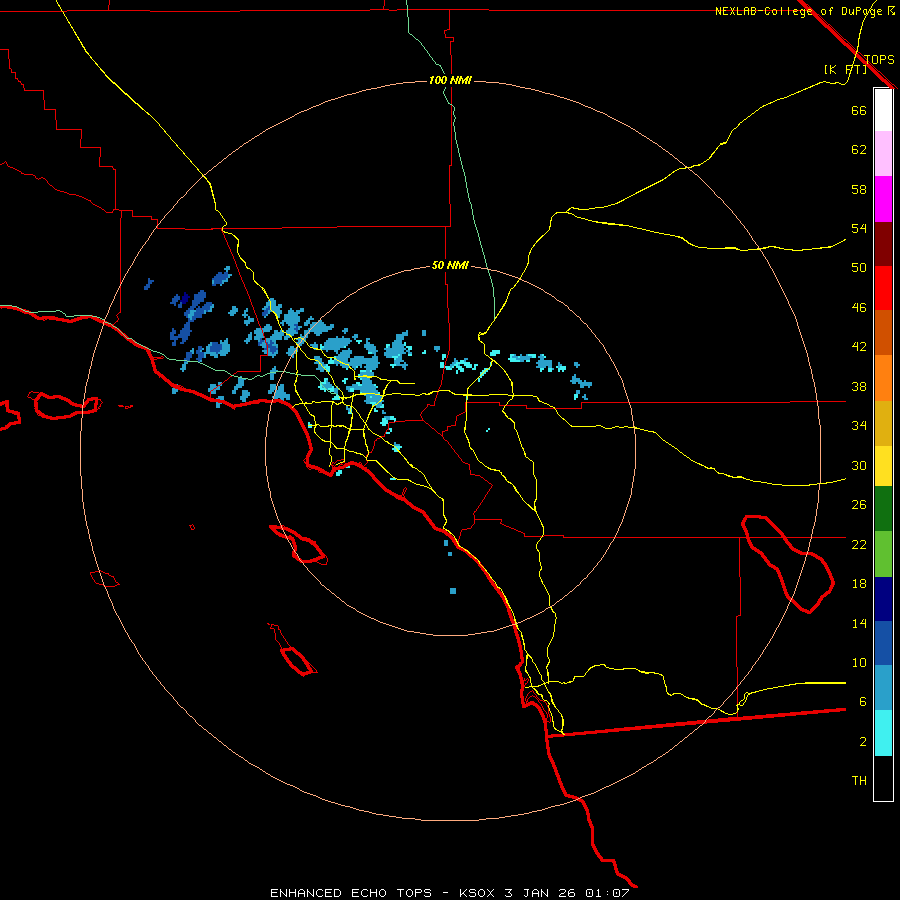Click legend value "46"

pos(859,308)
